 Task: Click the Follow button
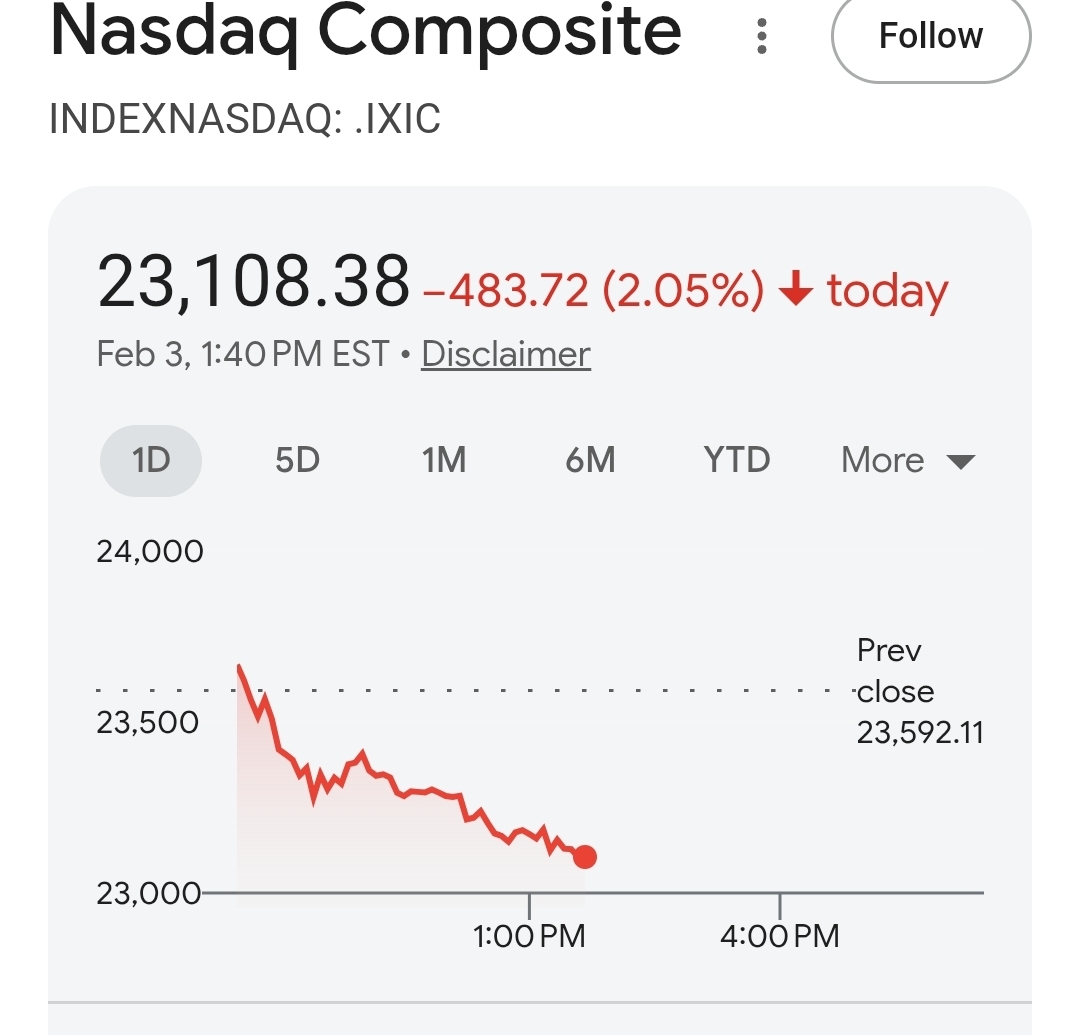(930, 37)
